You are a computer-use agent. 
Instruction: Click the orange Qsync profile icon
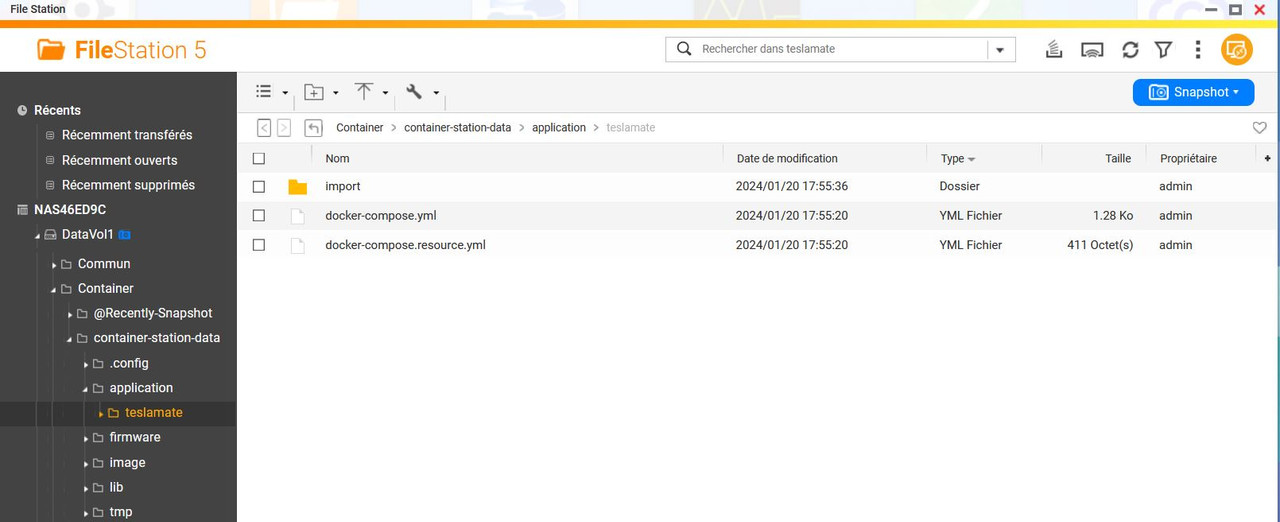(x=1237, y=50)
